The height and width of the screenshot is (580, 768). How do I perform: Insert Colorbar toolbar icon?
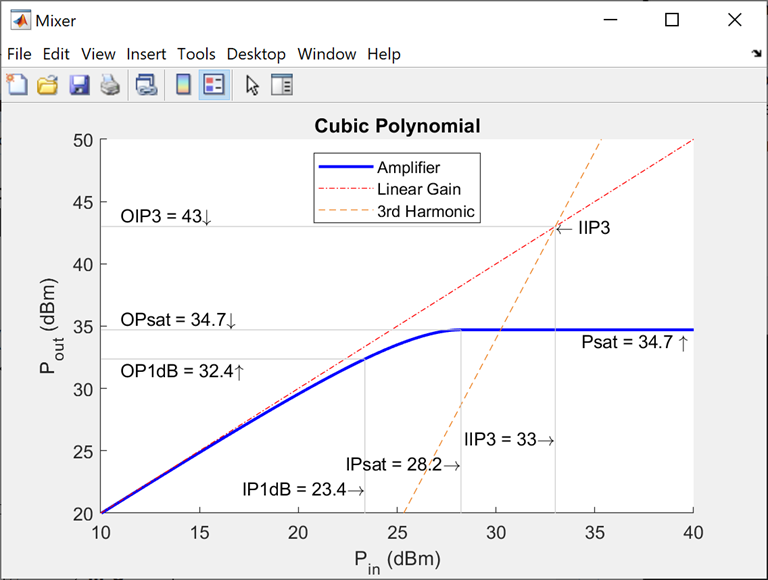tap(183, 85)
